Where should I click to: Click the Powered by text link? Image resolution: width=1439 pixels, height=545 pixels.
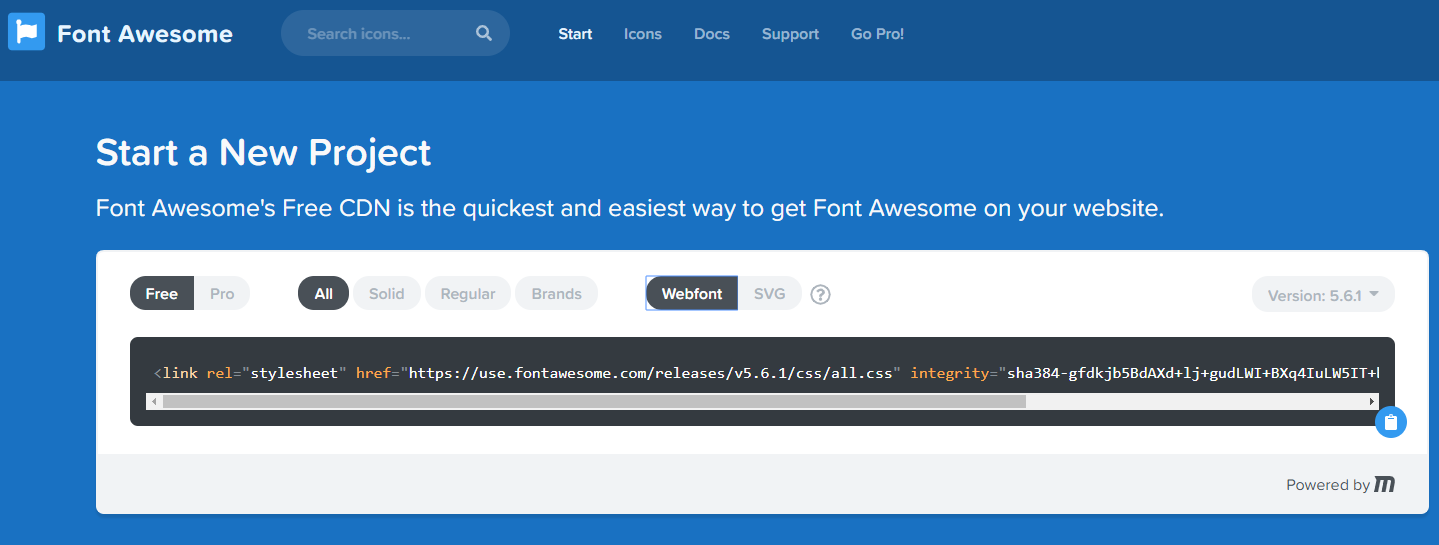1328,484
